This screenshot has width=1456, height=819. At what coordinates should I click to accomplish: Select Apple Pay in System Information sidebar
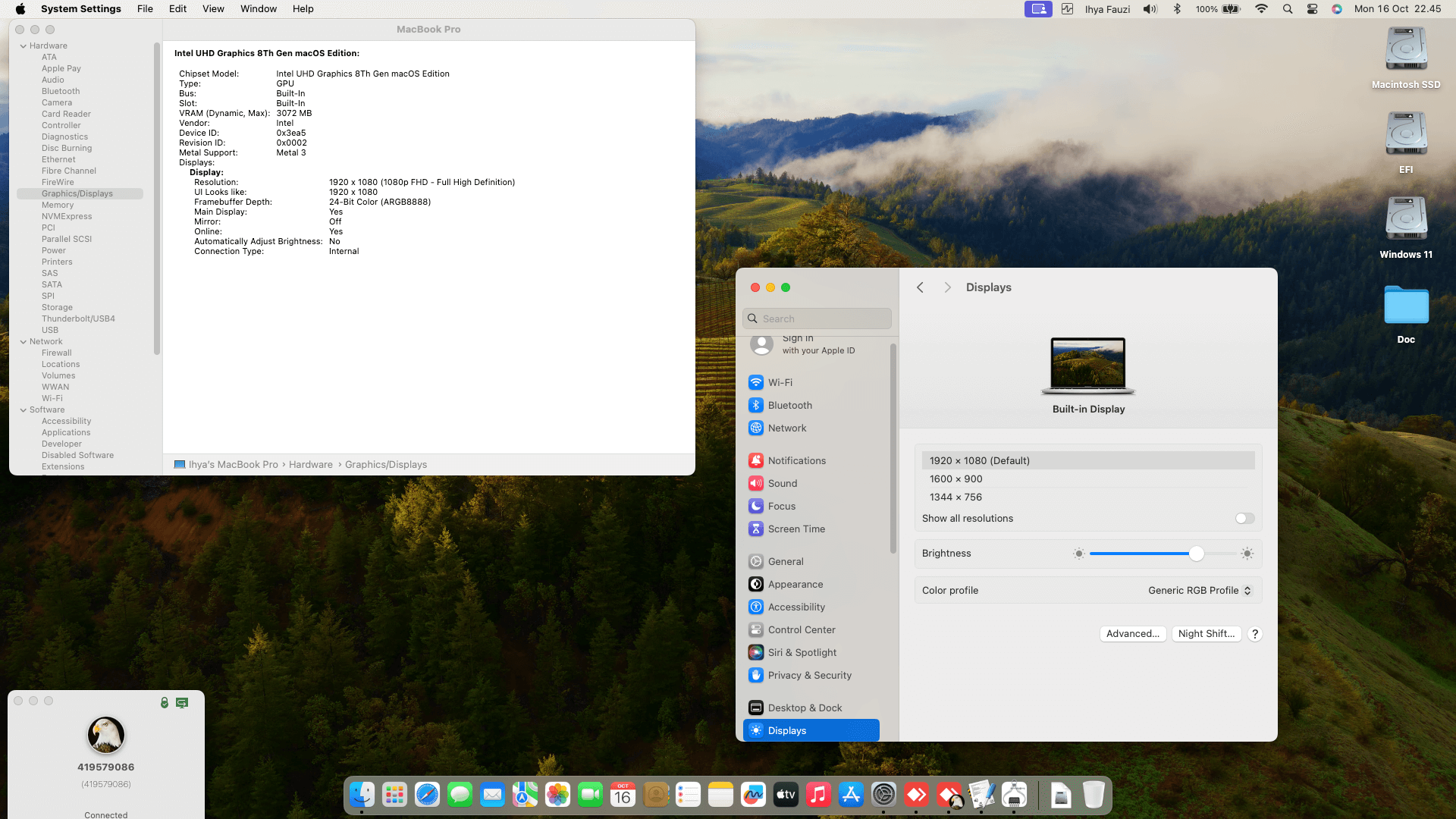[x=61, y=69]
